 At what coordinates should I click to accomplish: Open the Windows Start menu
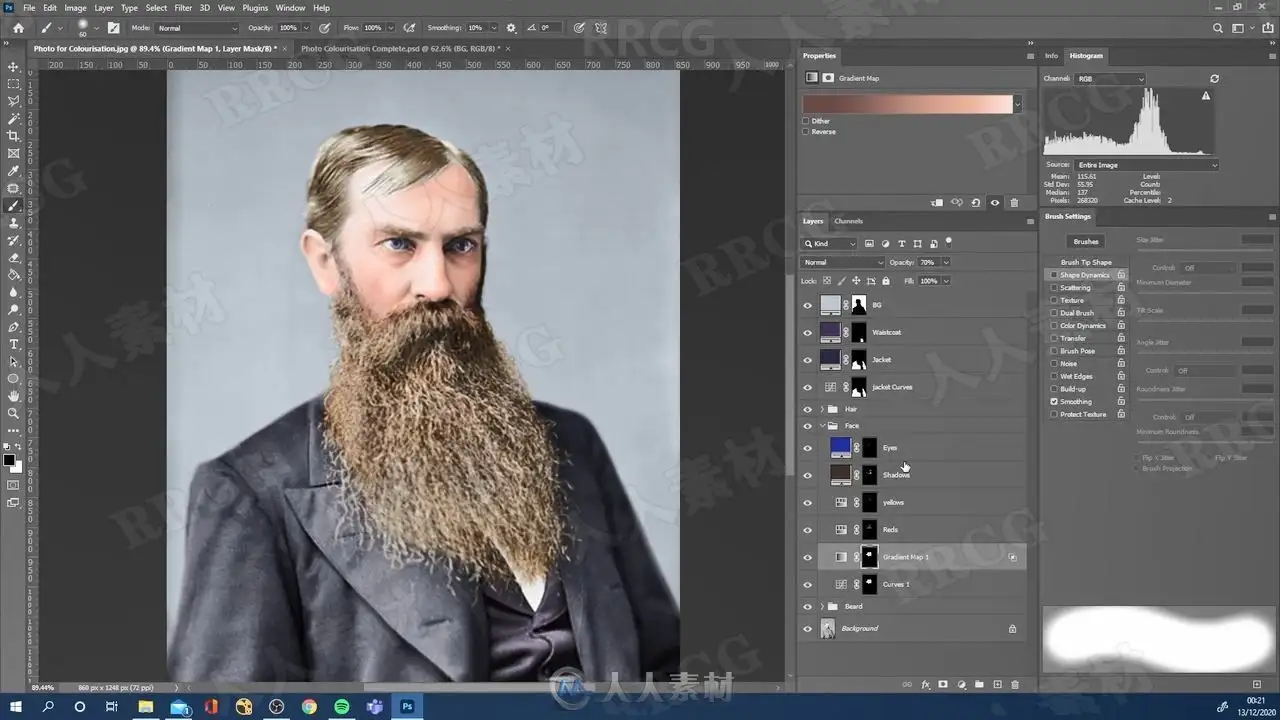[x=16, y=707]
